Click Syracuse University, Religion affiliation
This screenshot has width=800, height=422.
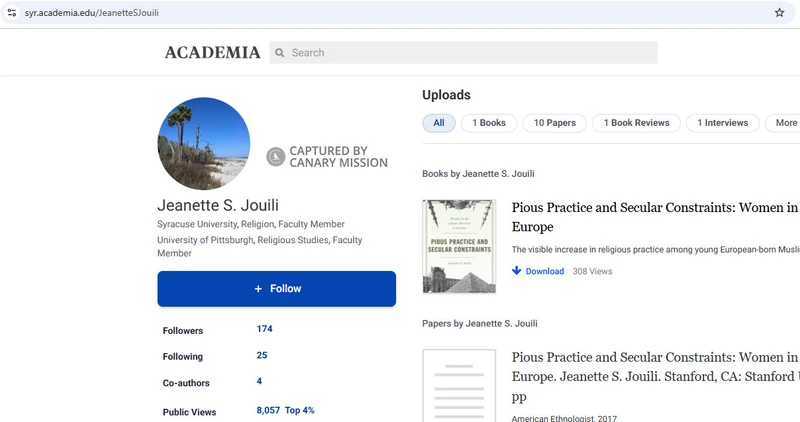point(251,224)
